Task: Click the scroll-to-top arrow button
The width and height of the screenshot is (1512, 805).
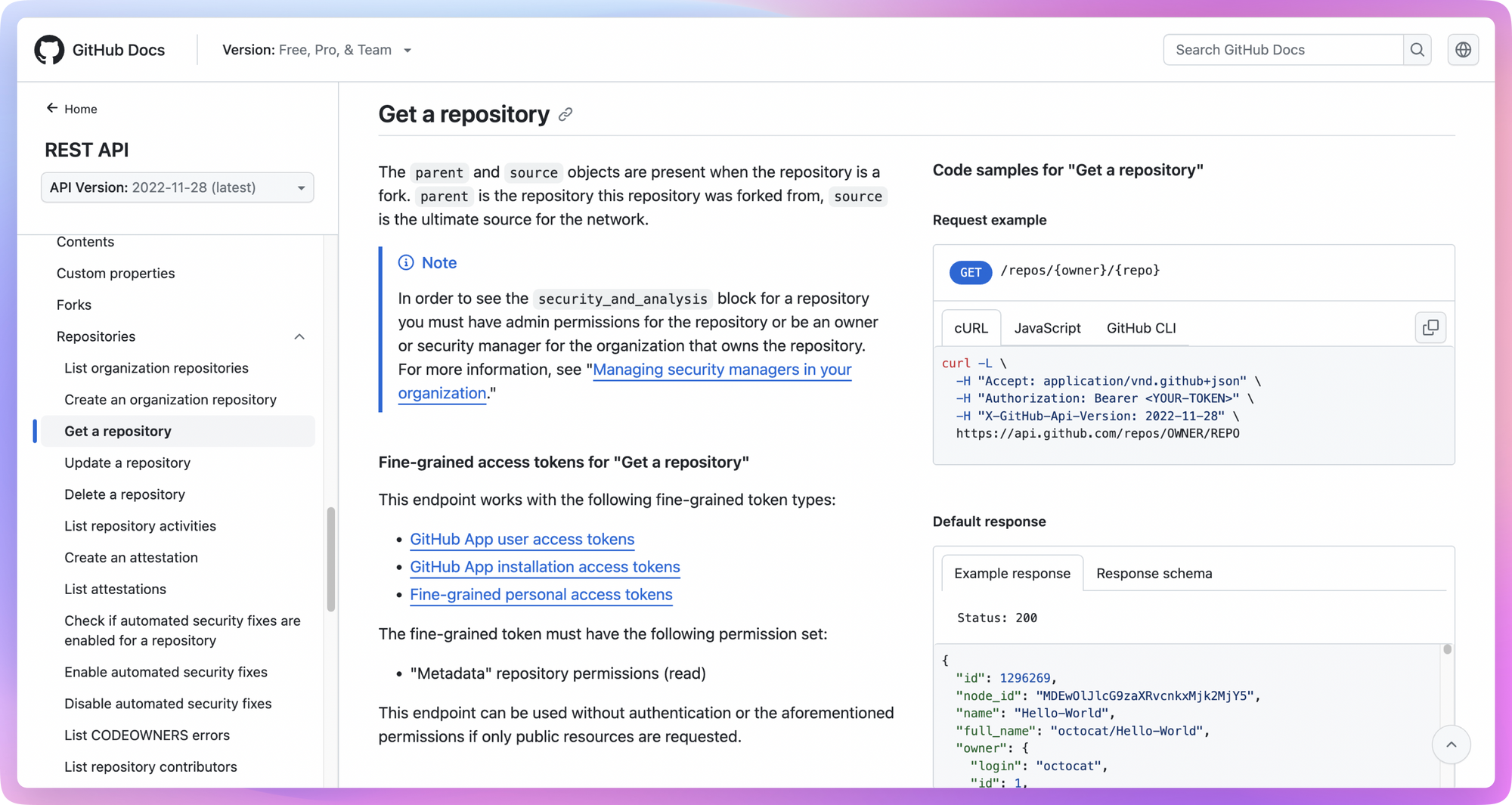Action: (x=1451, y=745)
